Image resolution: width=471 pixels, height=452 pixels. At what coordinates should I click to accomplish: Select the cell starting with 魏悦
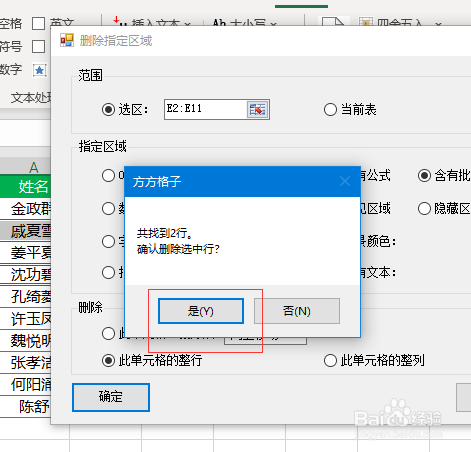[25, 340]
